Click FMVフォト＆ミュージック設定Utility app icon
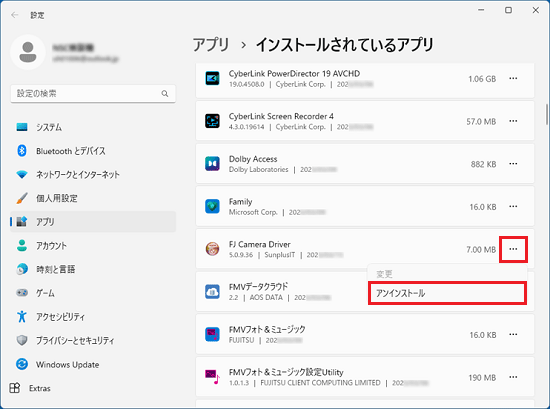550x409 pixels. (212, 377)
